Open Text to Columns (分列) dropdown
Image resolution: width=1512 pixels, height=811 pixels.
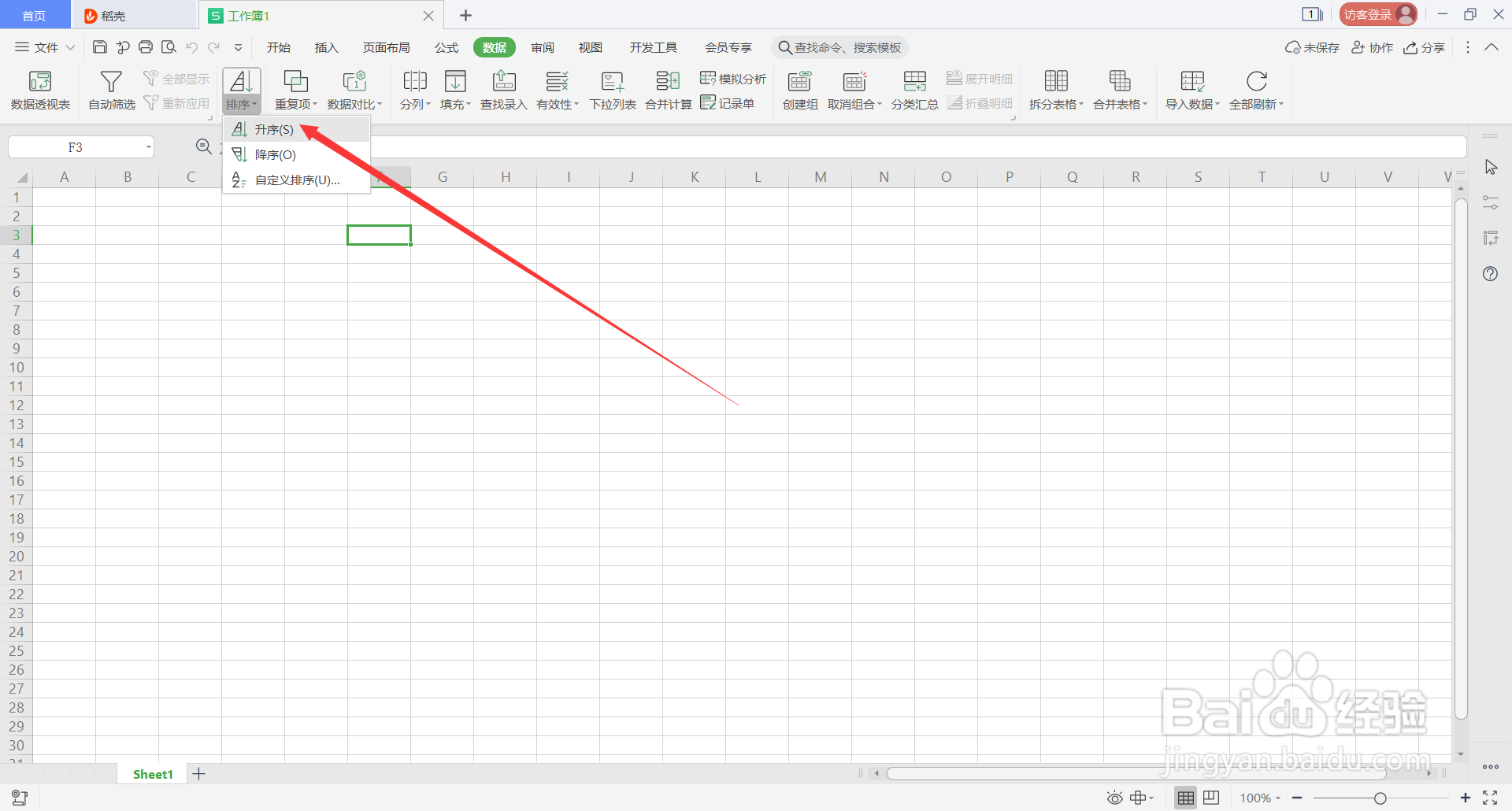click(x=415, y=90)
